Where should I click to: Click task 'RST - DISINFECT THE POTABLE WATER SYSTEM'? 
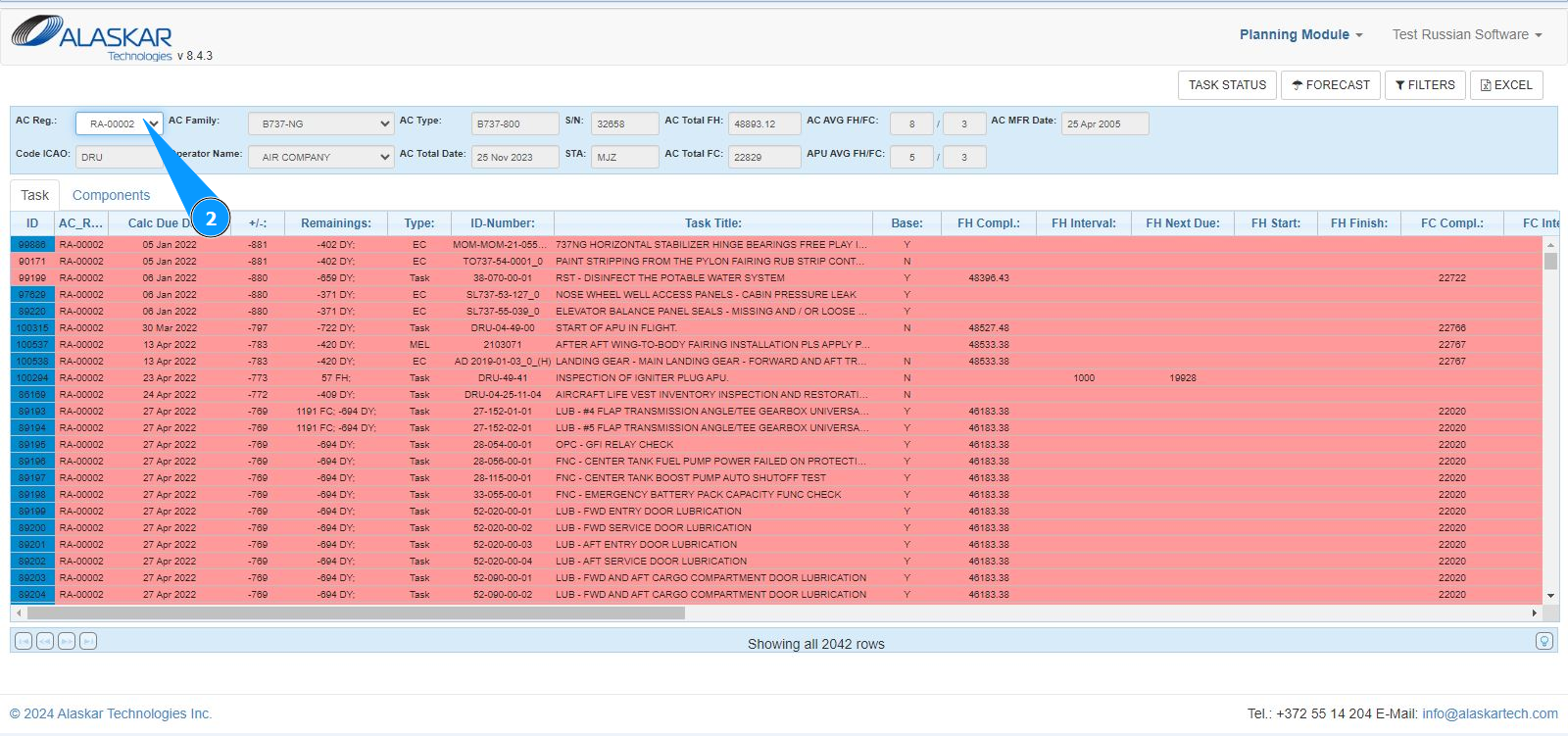click(x=670, y=278)
